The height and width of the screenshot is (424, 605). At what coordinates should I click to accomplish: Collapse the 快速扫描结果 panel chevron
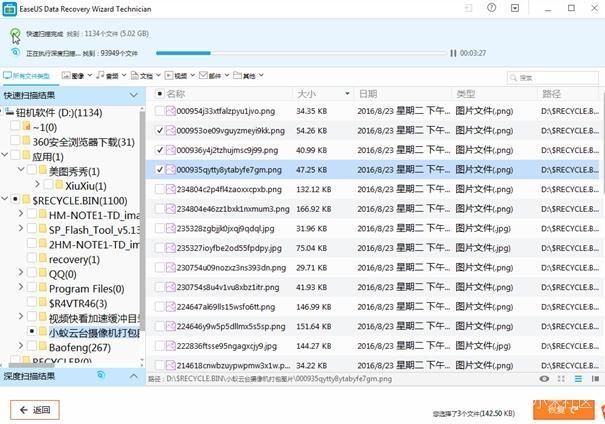134,95
